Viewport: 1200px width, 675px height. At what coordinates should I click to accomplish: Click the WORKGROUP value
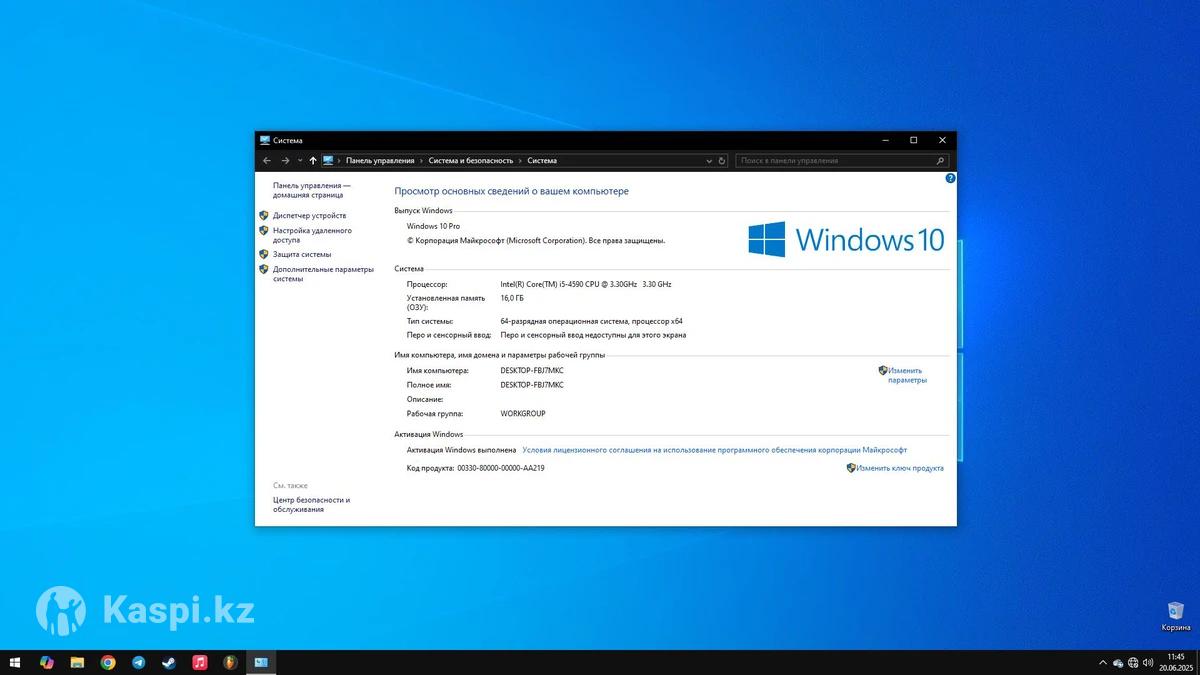coord(523,413)
